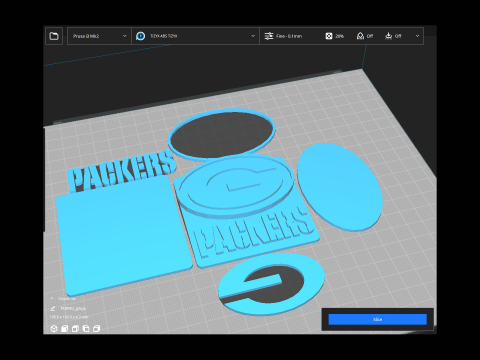The width and height of the screenshot is (480, 360).
Task: Click the print settings sliders icon
Action: pyautogui.click(x=269, y=36)
